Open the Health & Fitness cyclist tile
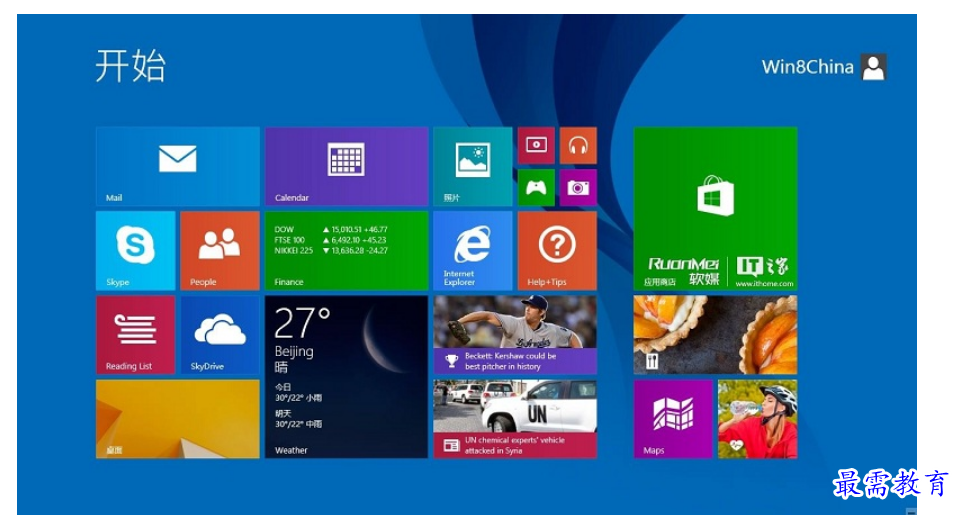 coord(757,419)
